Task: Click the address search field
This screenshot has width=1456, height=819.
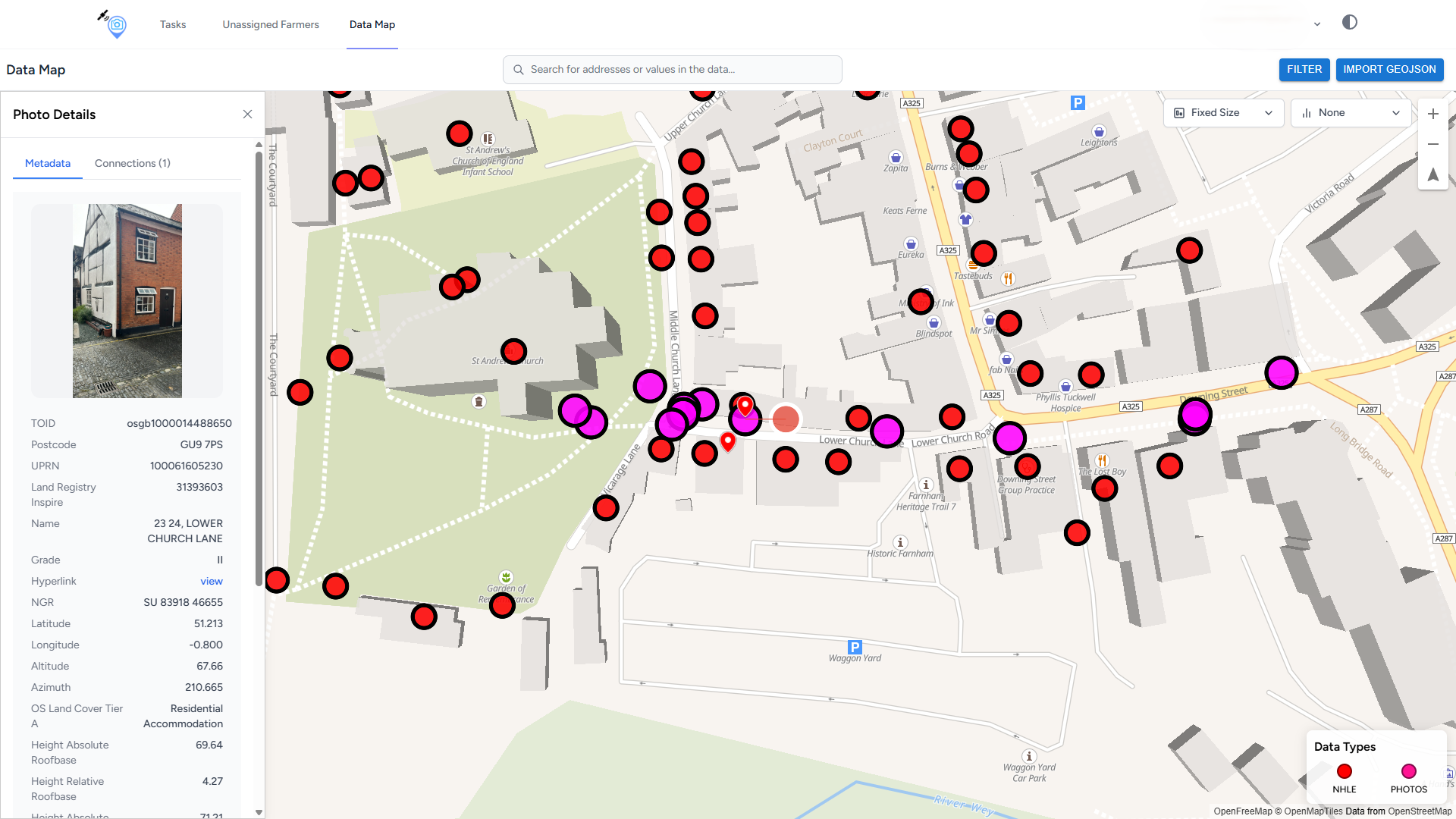Action: (x=672, y=70)
